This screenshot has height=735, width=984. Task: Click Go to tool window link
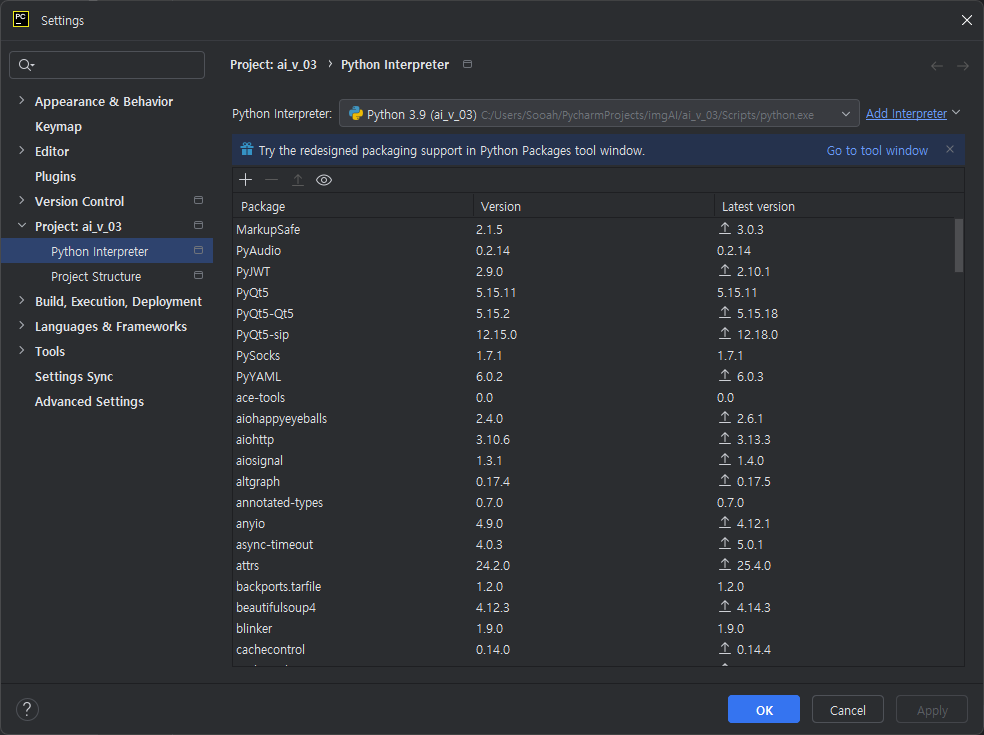pyautogui.click(x=877, y=151)
